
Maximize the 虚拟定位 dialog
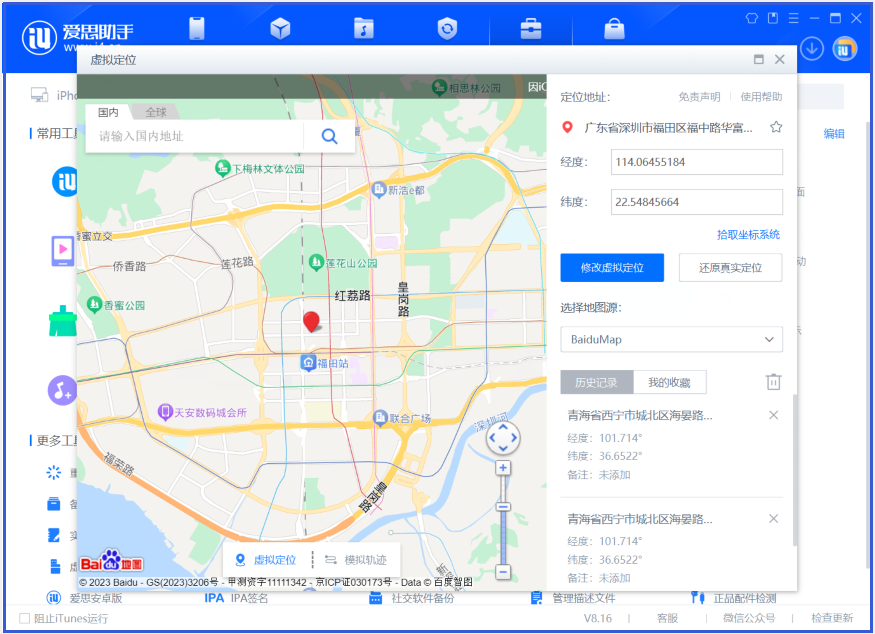[758, 59]
